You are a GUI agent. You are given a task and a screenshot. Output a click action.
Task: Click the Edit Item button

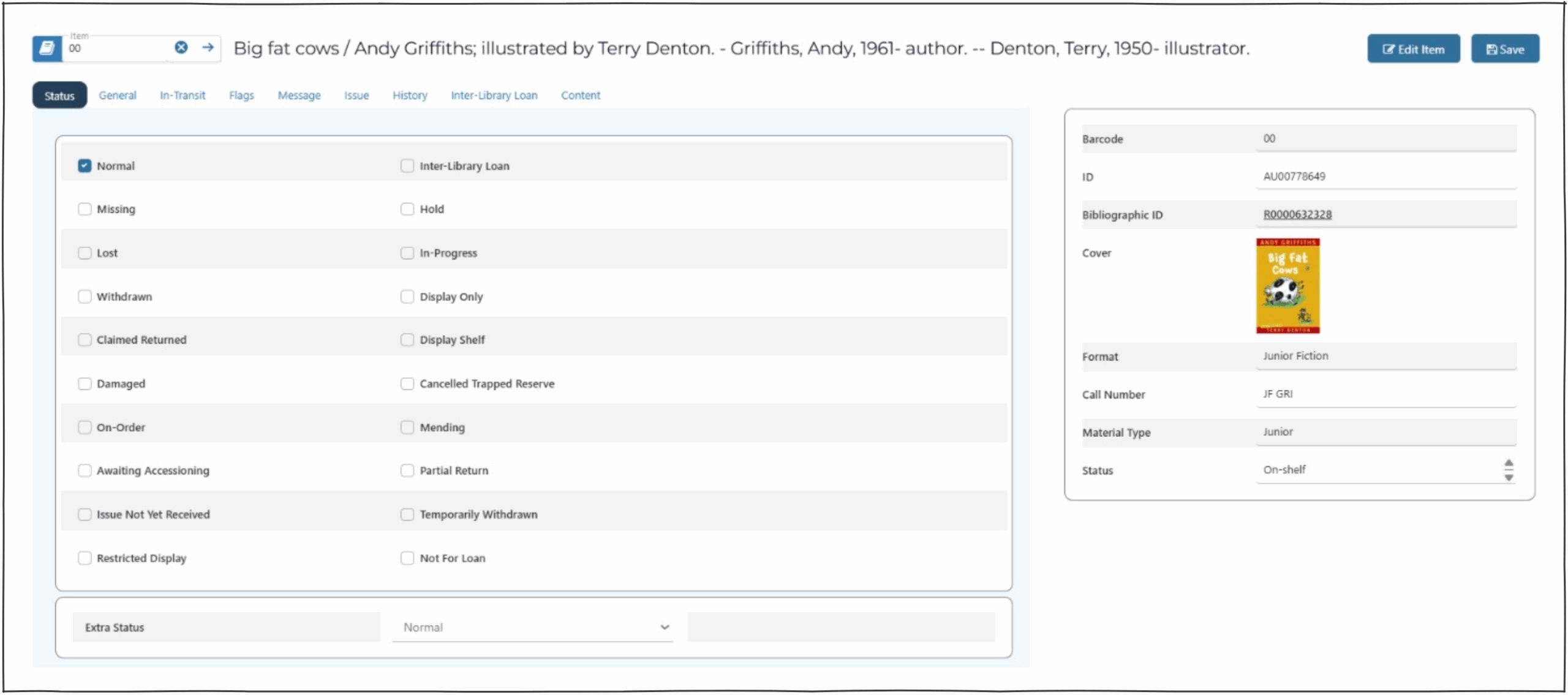(x=1413, y=50)
